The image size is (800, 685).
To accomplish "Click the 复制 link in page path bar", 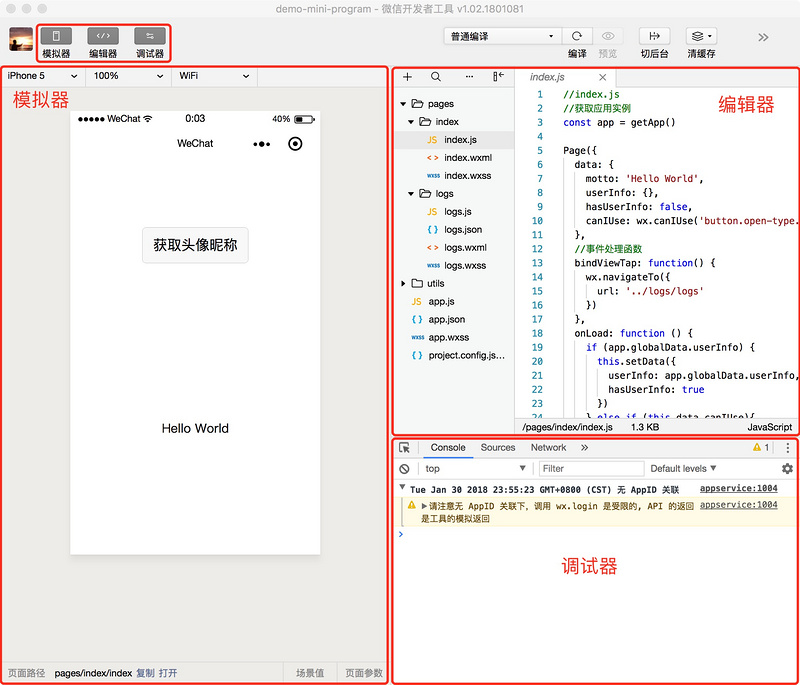I will (145, 673).
